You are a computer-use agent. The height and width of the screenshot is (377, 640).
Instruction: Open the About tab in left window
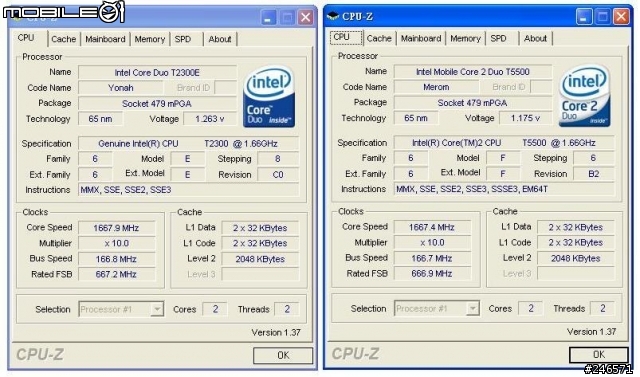(x=220, y=39)
